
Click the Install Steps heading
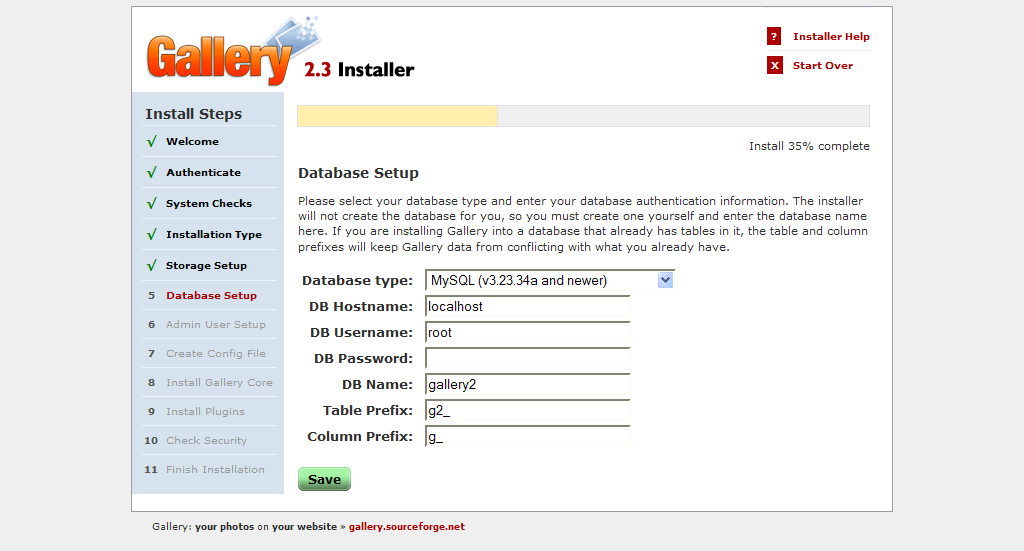pyautogui.click(x=193, y=114)
